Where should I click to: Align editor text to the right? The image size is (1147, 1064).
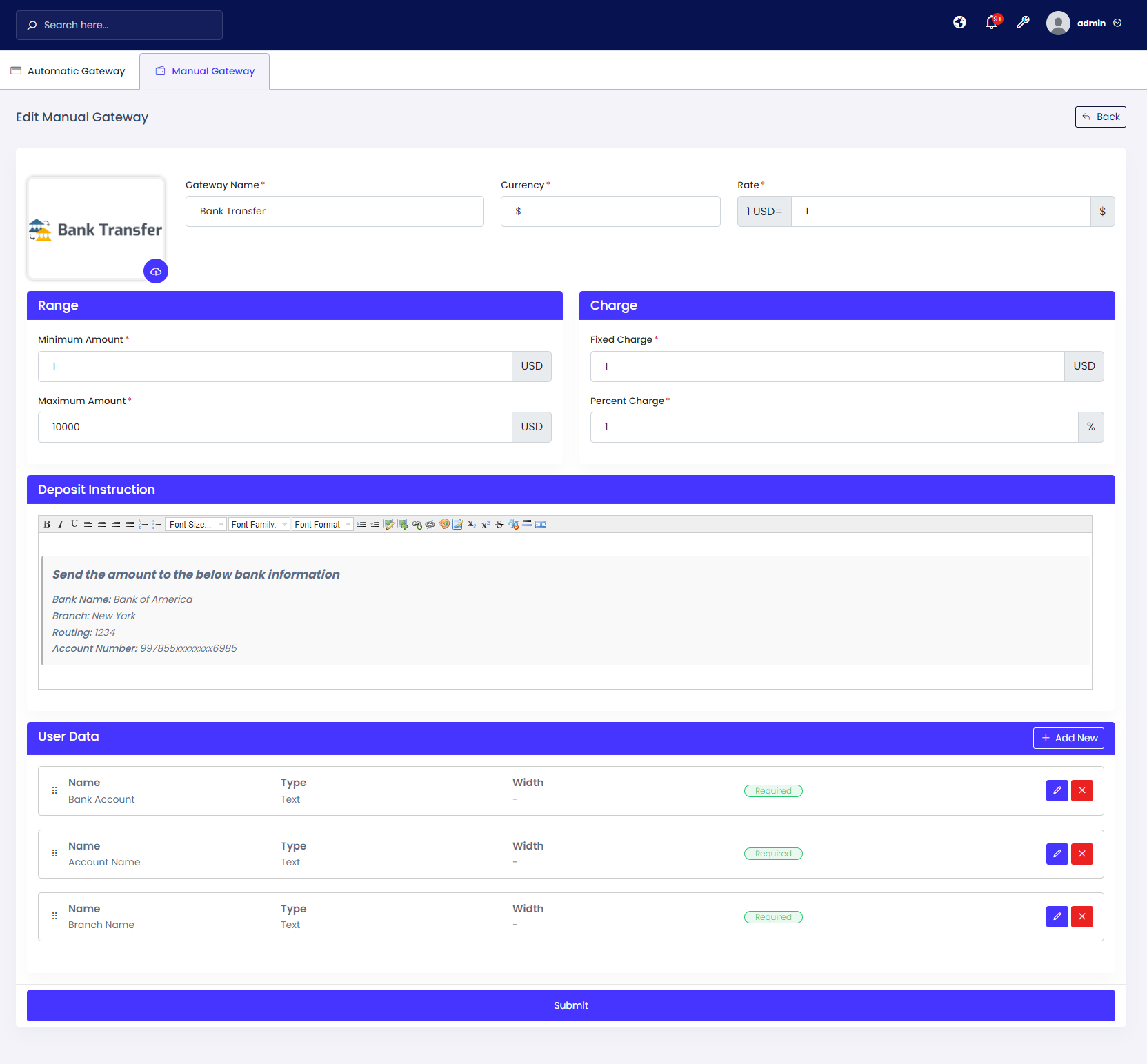116,524
